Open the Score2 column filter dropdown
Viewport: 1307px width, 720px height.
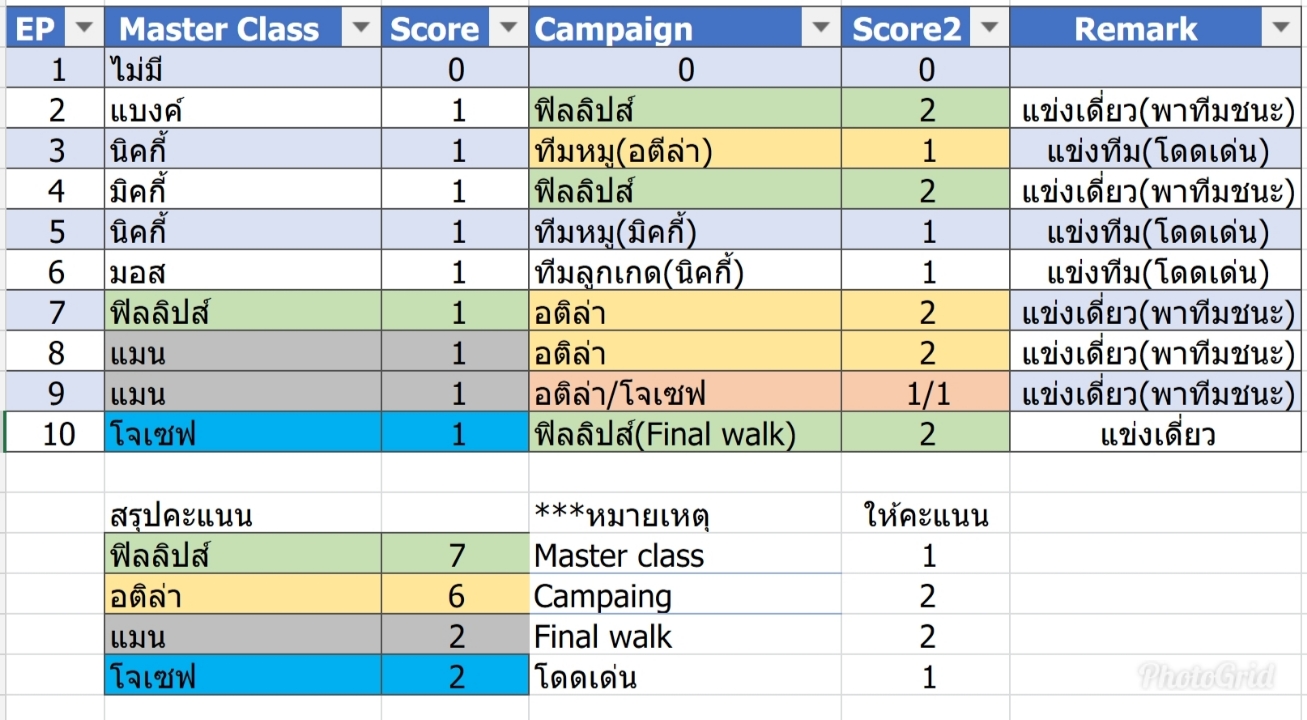tap(990, 28)
